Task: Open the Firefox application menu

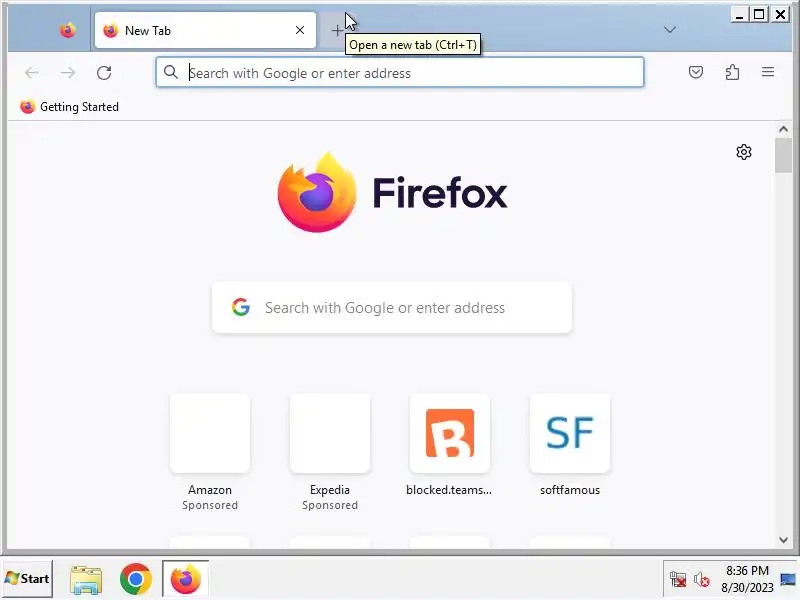Action: coord(768,72)
